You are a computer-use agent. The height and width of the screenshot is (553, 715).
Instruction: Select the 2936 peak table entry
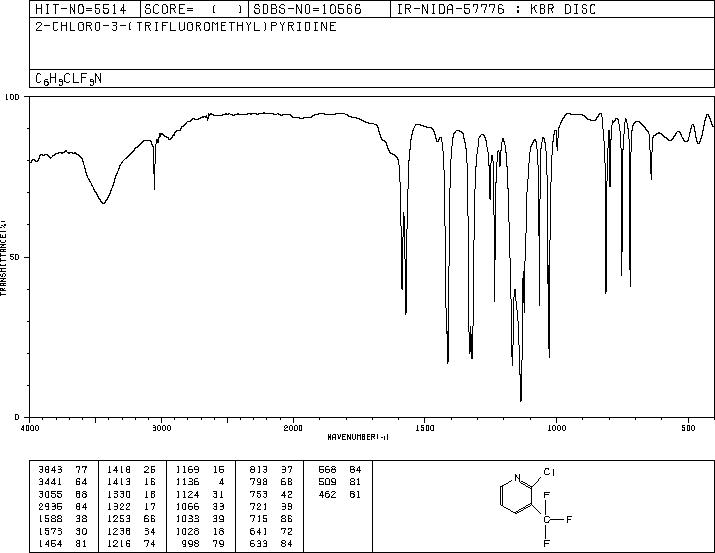(x=63, y=506)
